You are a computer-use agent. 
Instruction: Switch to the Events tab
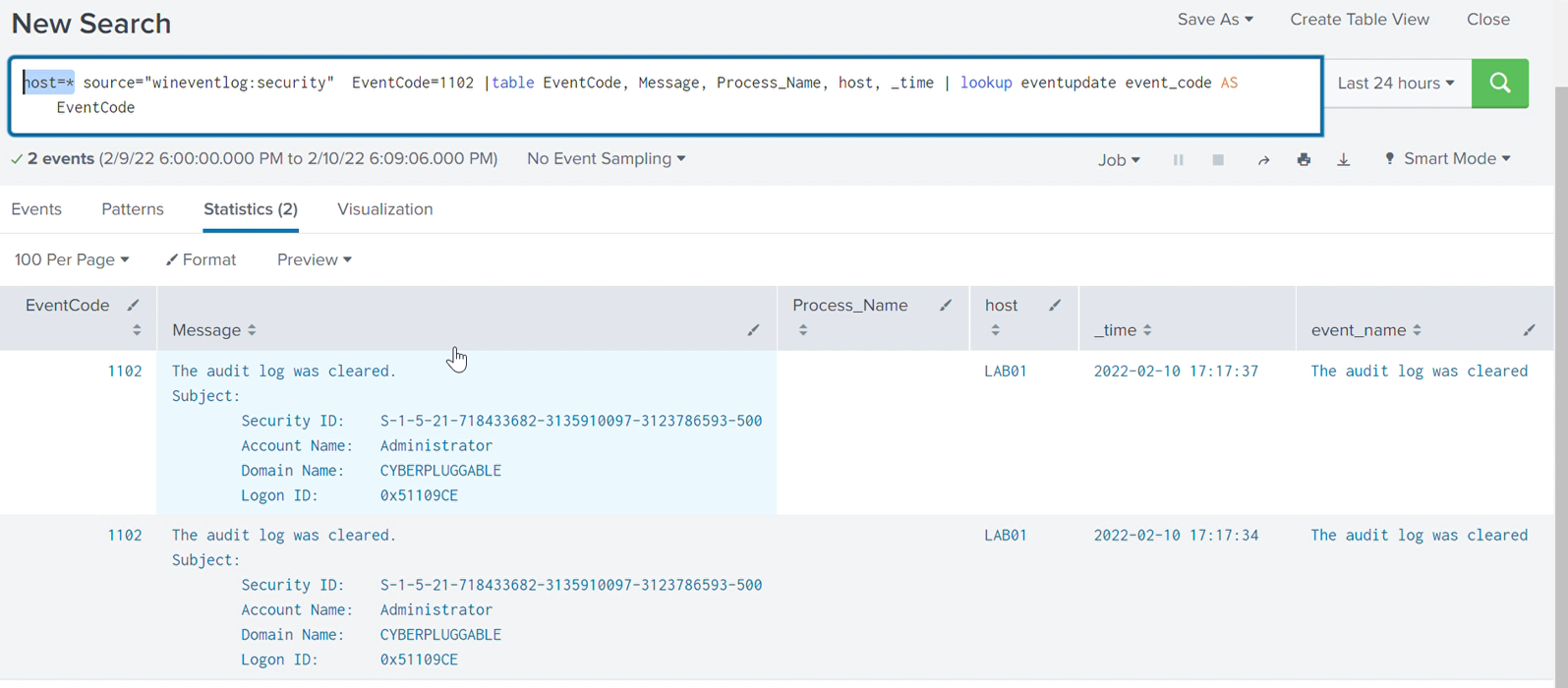(x=36, y=209)
